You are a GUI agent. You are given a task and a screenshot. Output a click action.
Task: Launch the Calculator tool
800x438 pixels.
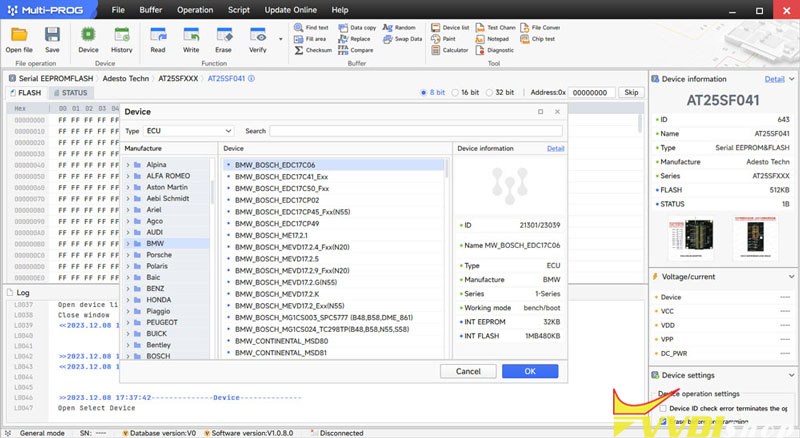click(449, 50)
